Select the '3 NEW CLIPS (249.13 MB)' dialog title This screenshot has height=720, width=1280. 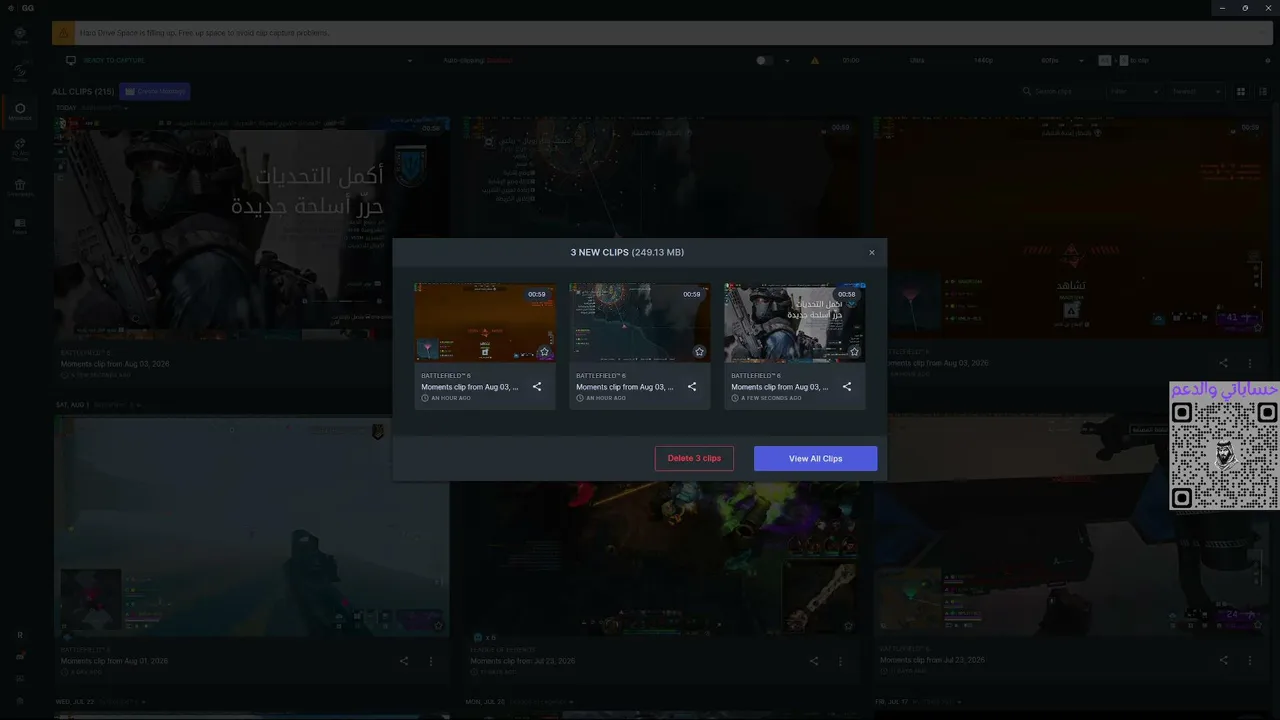tap(628, 253)
